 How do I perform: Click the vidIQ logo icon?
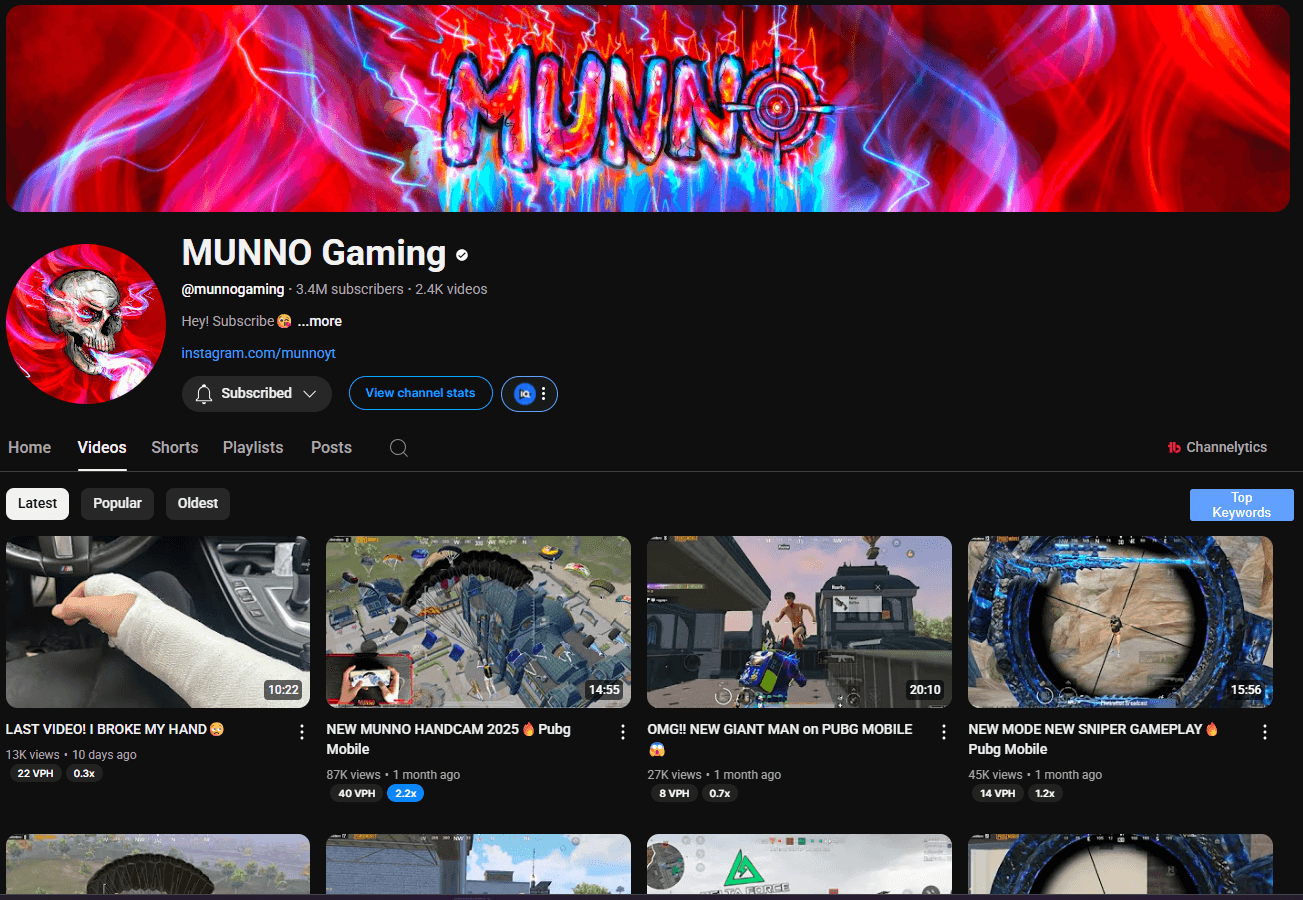click(524, 394)
